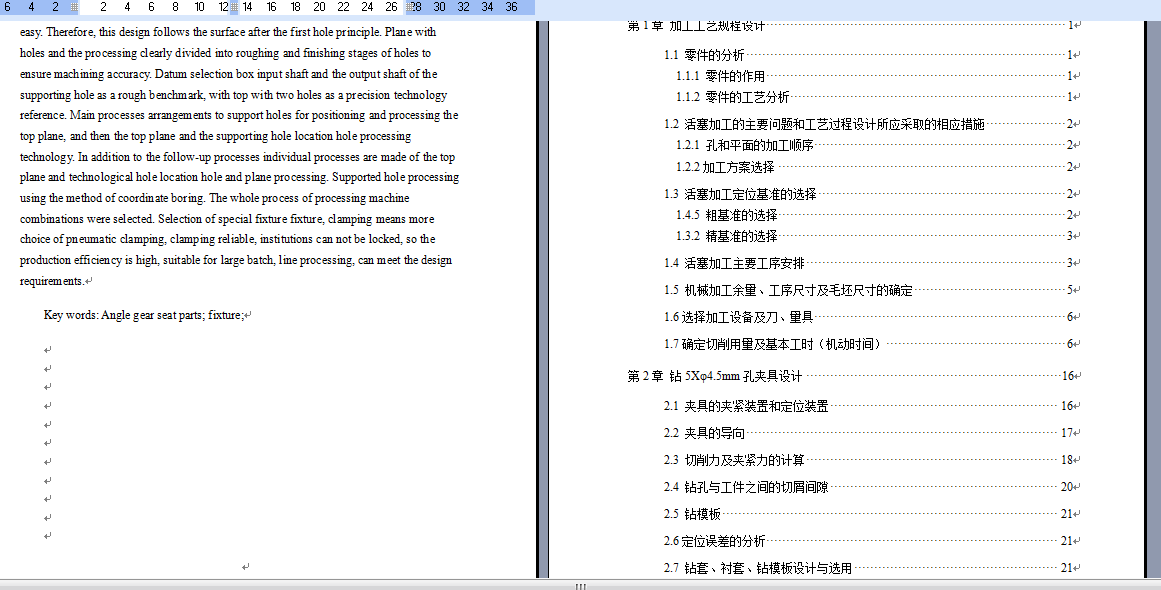1161x590 pixels.
Task: Jump to 2.4 钻孔与工件之间的切屑间隙
Action: [871, 487]
